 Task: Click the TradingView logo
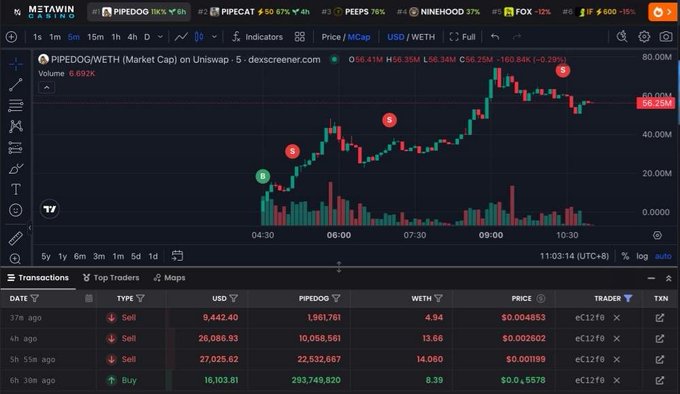point(50,209)
